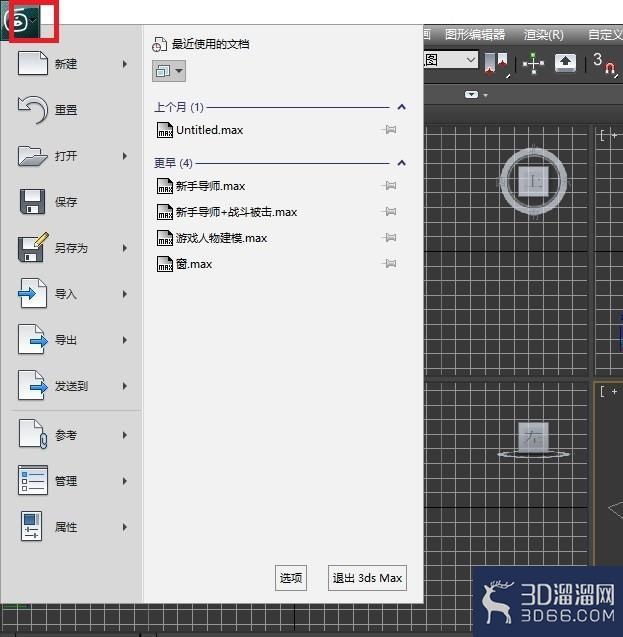This screenshot has height=637, width=623.
Task: Select Reset (重置) menu entry
Action: coord(71,110)
